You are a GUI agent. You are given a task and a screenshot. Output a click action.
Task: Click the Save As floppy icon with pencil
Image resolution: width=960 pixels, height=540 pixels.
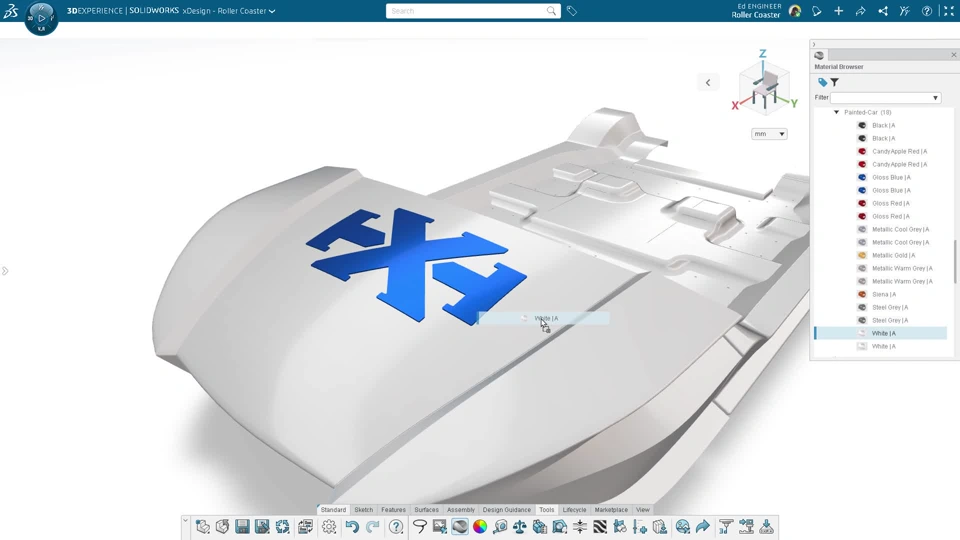(x=262, y=527)
